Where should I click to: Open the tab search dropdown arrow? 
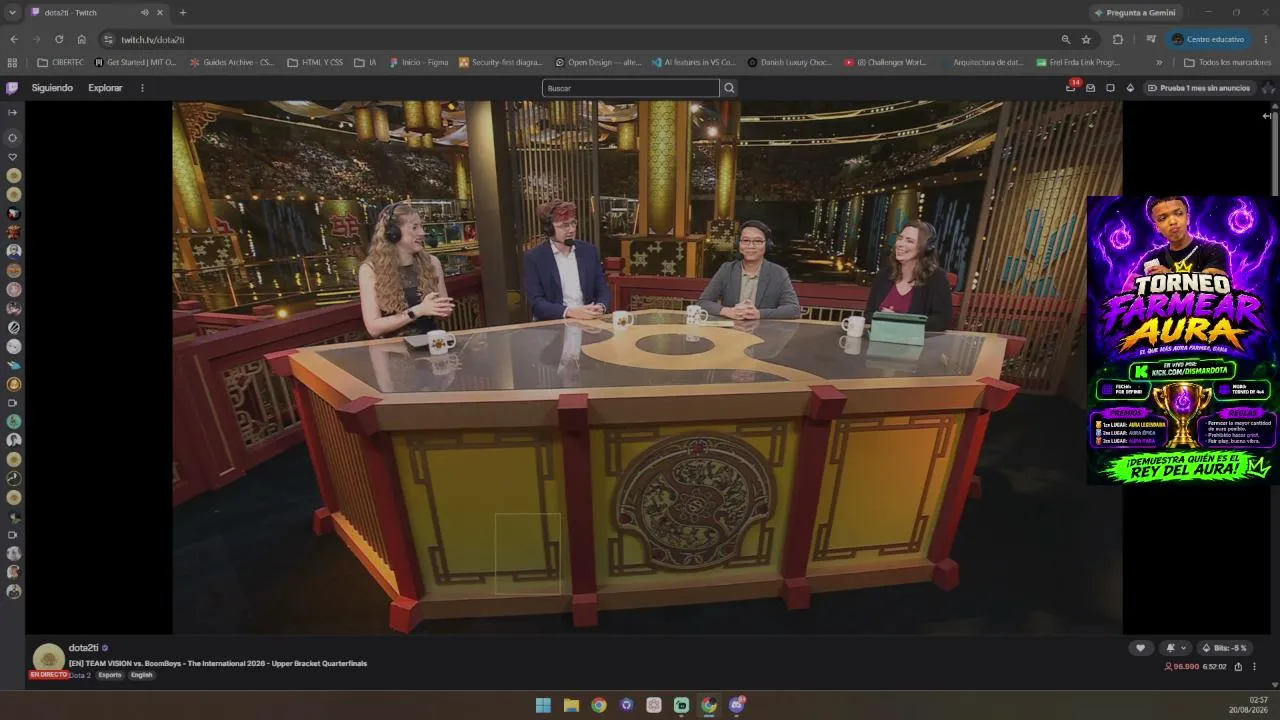(11, 12)
